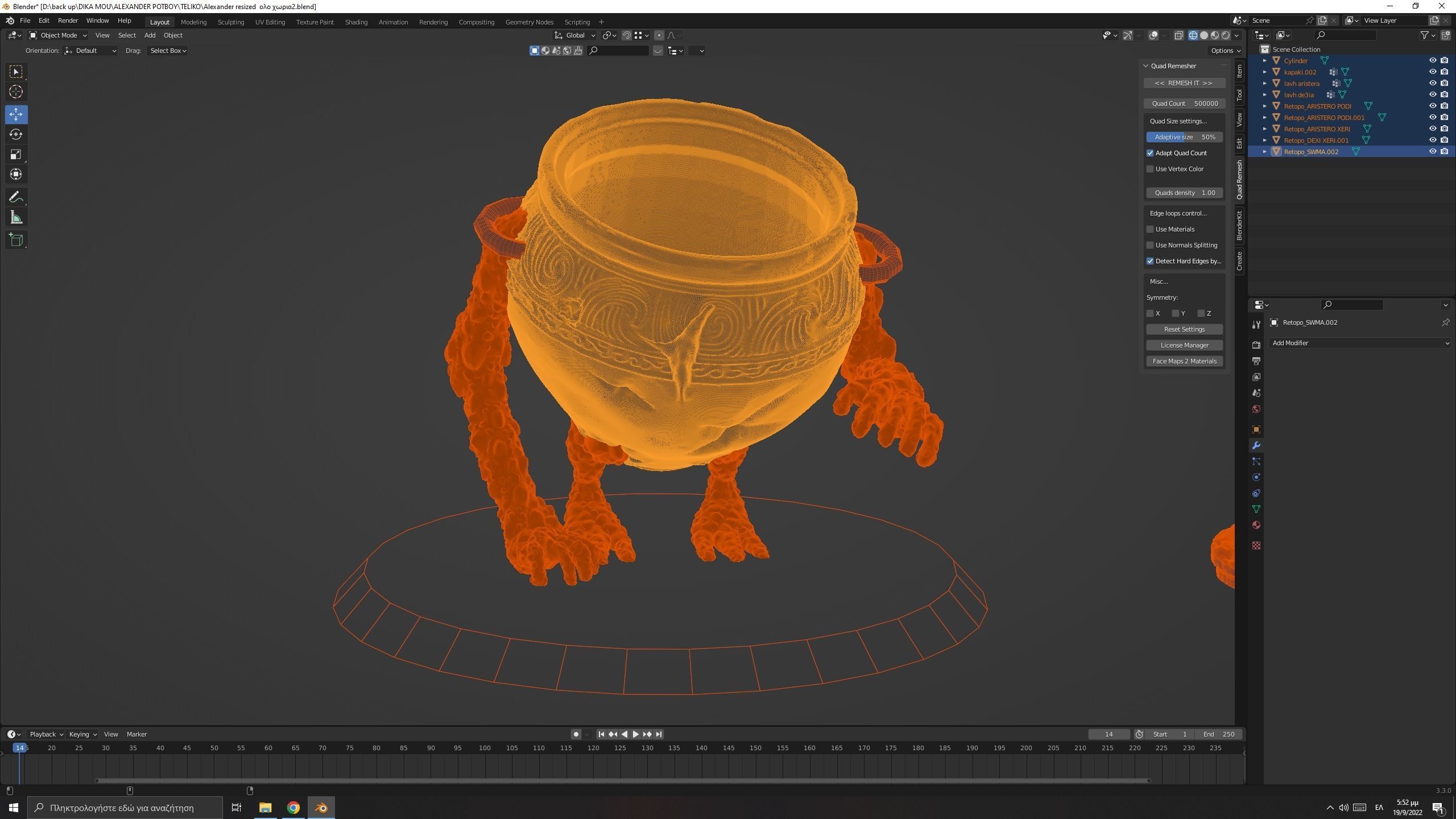
Task: Click the REMESH IT button
Action: pyautogui.click(x=1184, y=82)
